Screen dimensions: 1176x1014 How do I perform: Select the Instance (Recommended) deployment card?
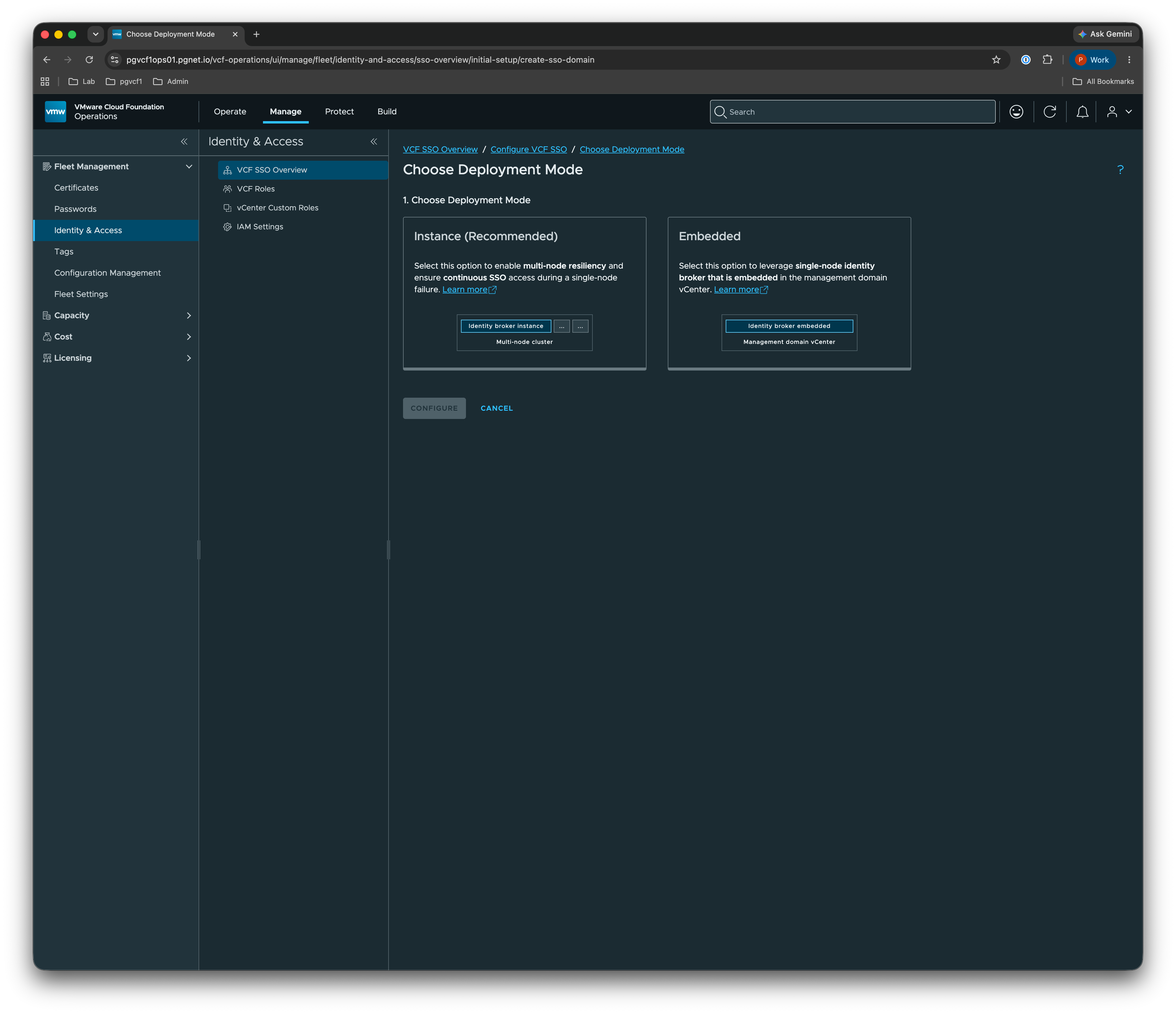(524, 293)
